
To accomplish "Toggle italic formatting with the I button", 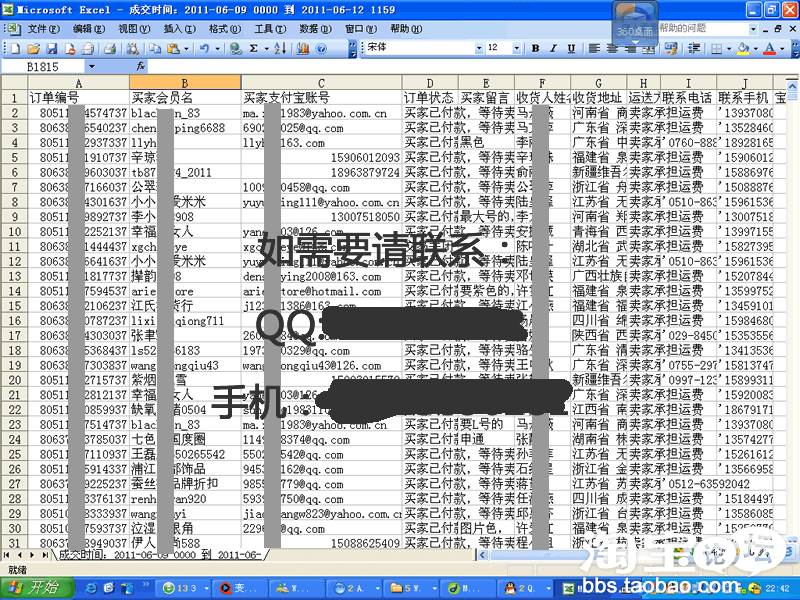I will point(553,47).
